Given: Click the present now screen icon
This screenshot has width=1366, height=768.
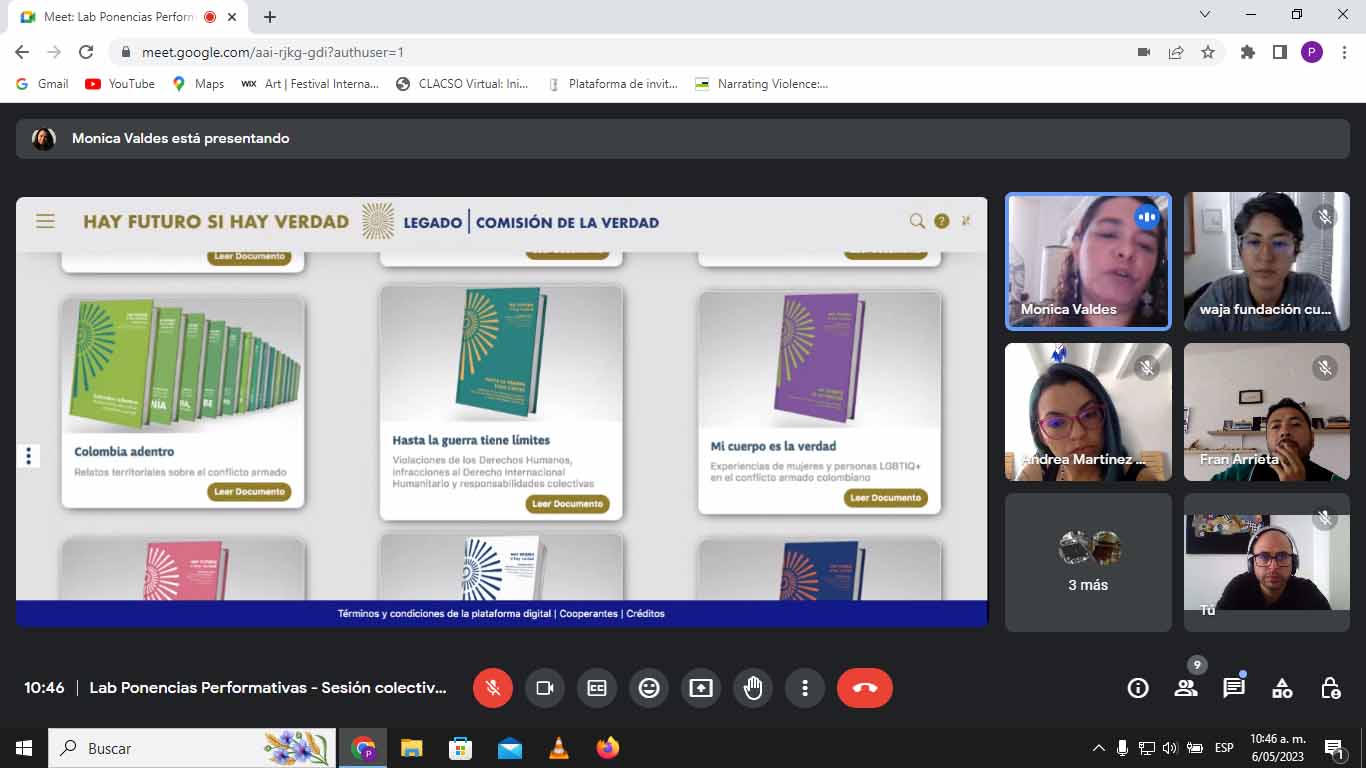Looking at the screenshot, I should [x=701, y=688].
